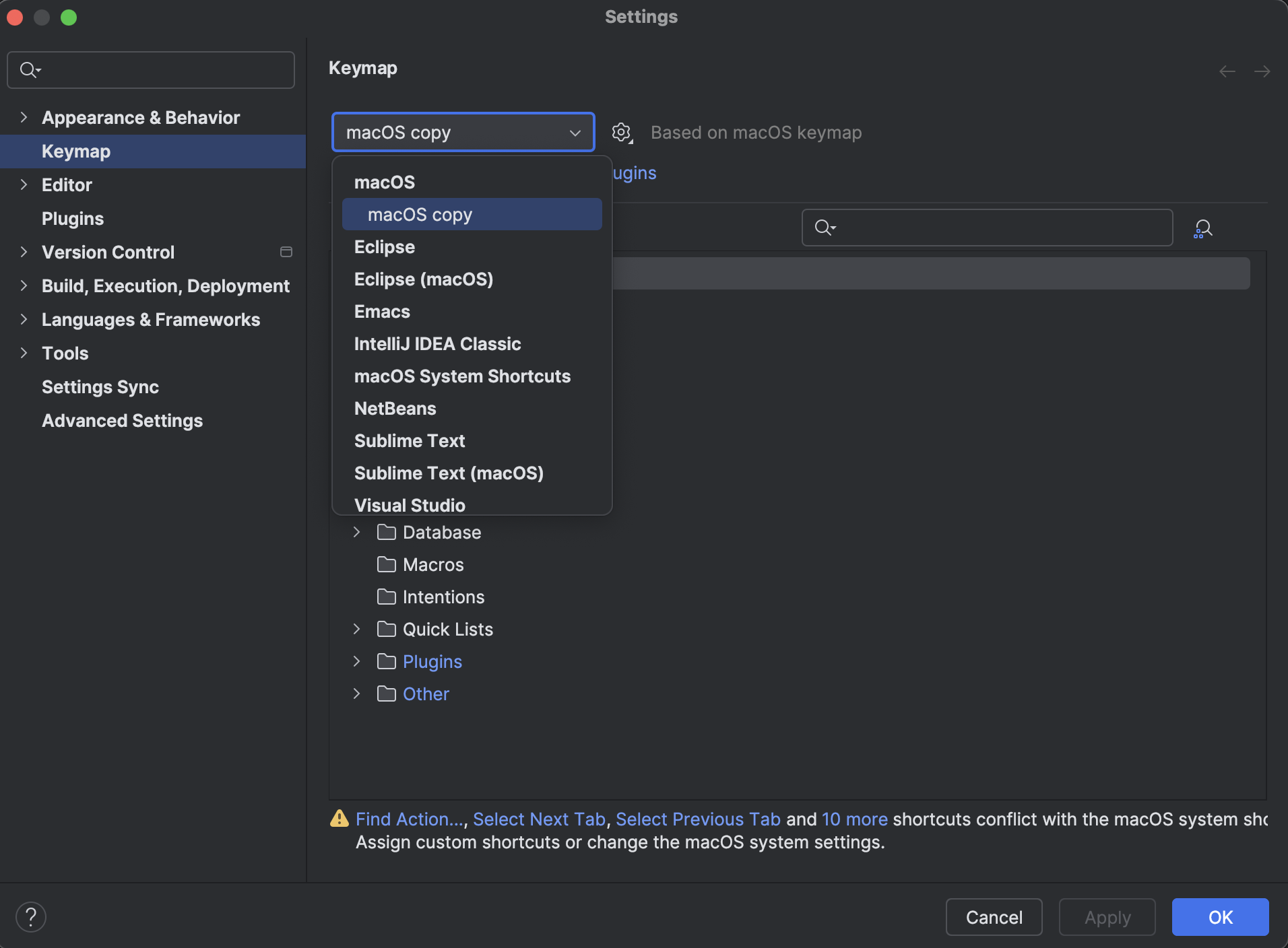Expand the Quick Lists group
Viewport: 1288px width, 948px height.
click(356, 629)
